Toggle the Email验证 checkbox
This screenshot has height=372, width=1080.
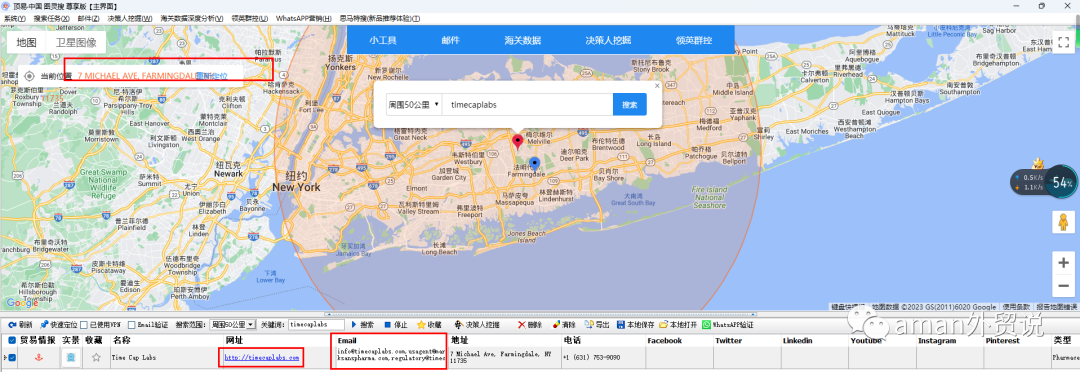click(x=132, y=324)
